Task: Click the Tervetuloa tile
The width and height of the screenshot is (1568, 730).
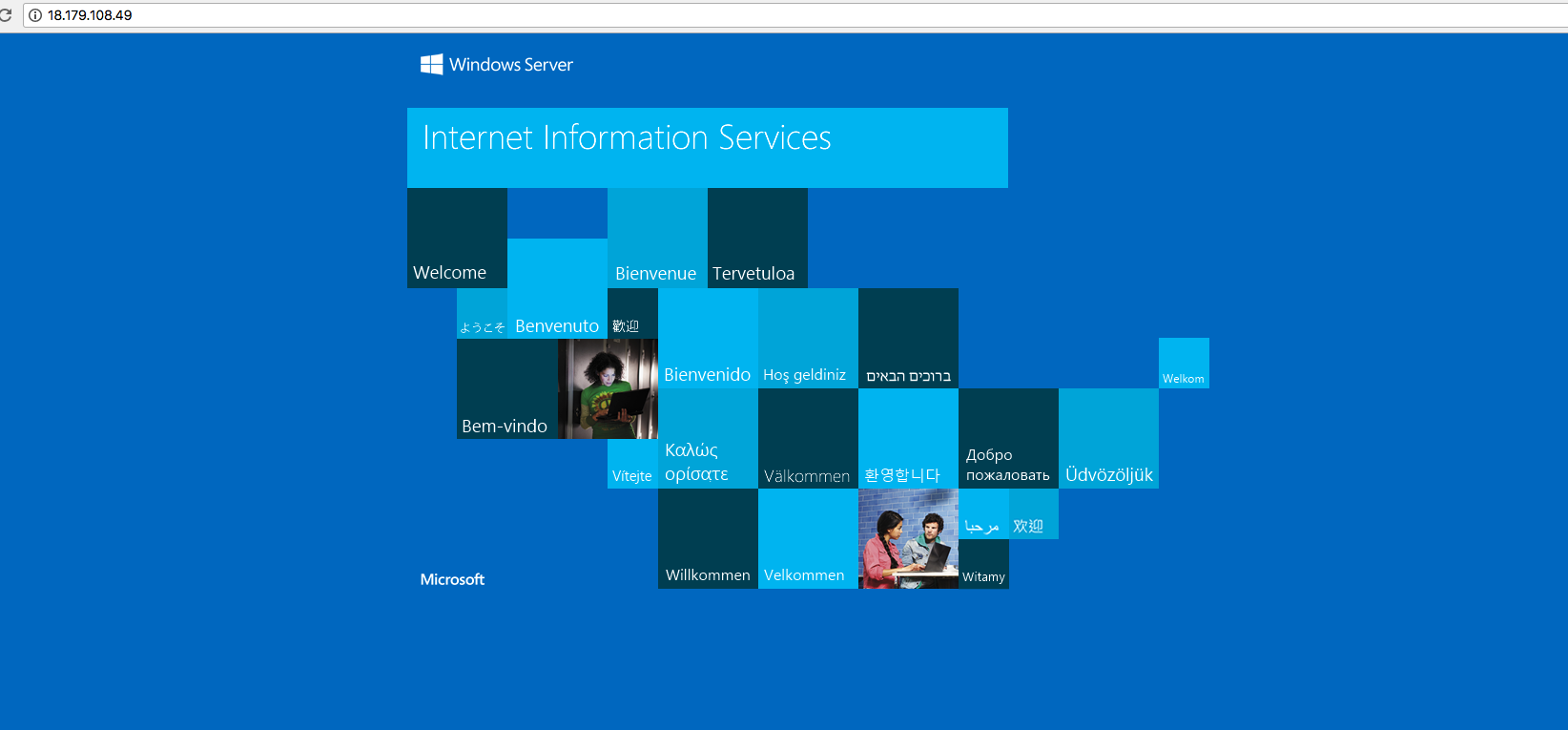Action: 757,238
